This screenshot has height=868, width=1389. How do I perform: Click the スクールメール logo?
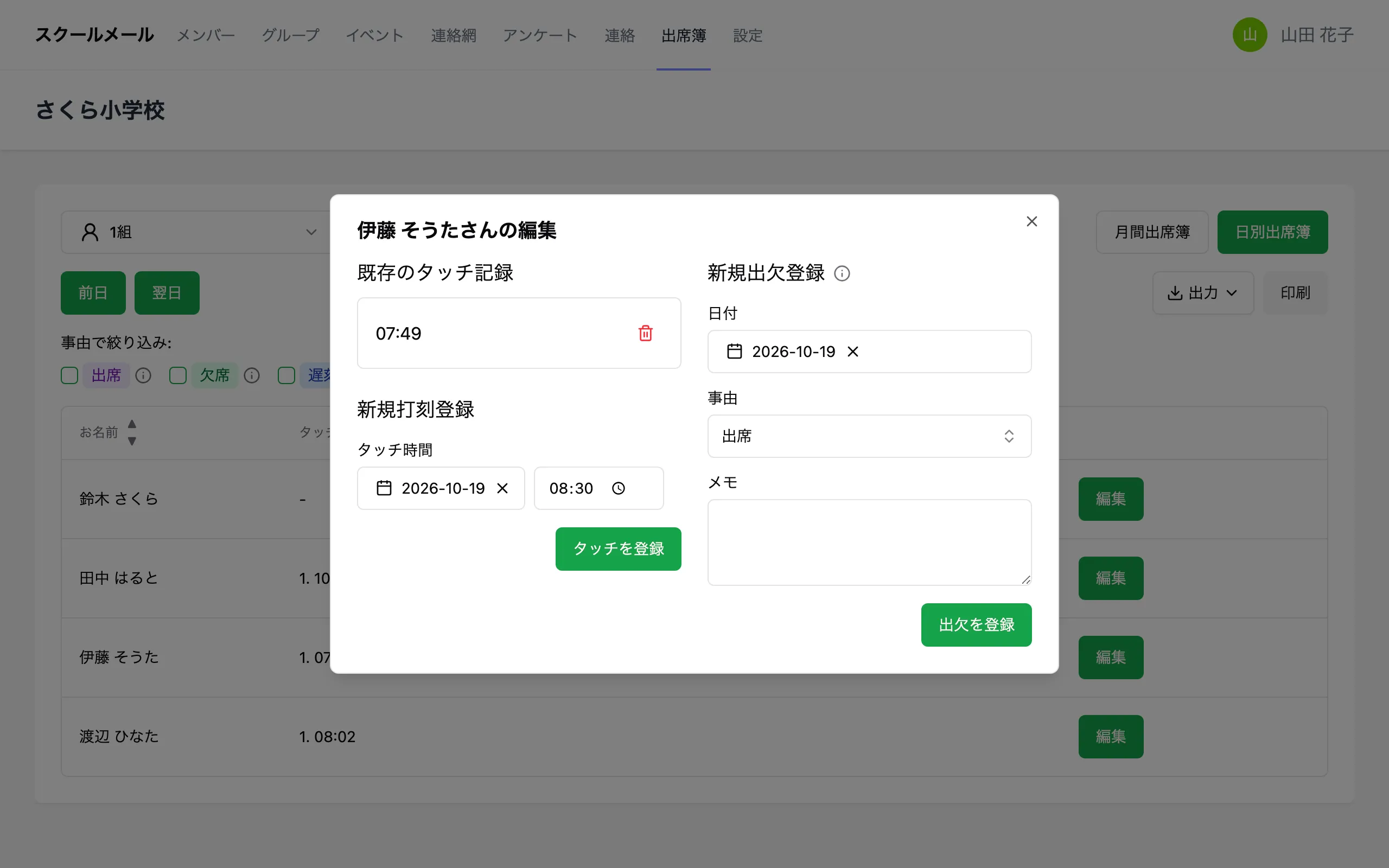tap(95, 35)
